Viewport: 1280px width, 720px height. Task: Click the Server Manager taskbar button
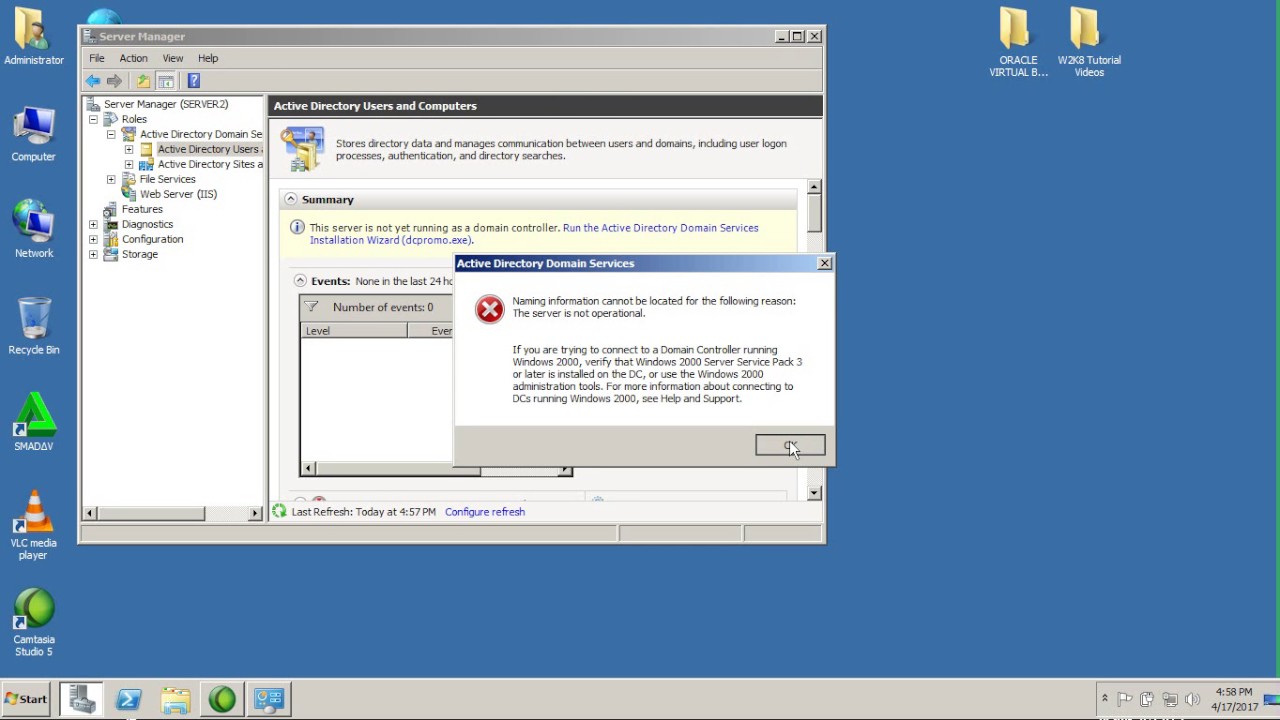pos(82,699)
